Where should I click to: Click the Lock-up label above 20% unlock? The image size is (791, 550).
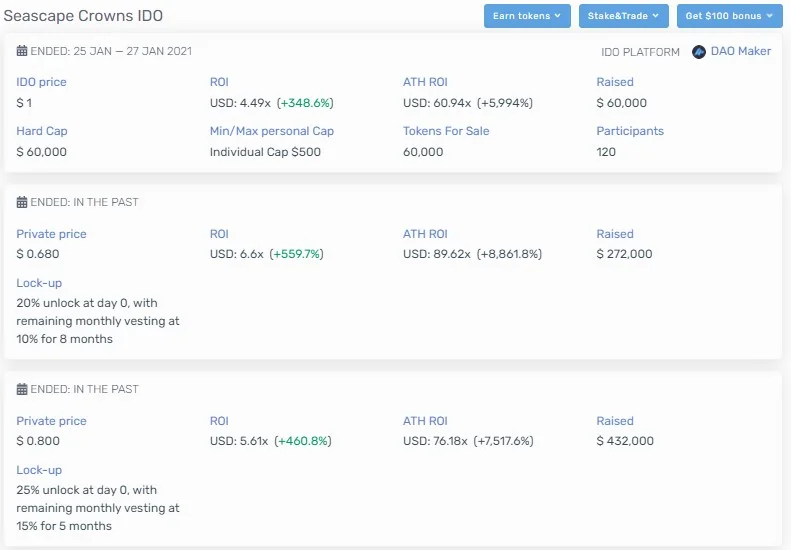[x=39, y=283]
